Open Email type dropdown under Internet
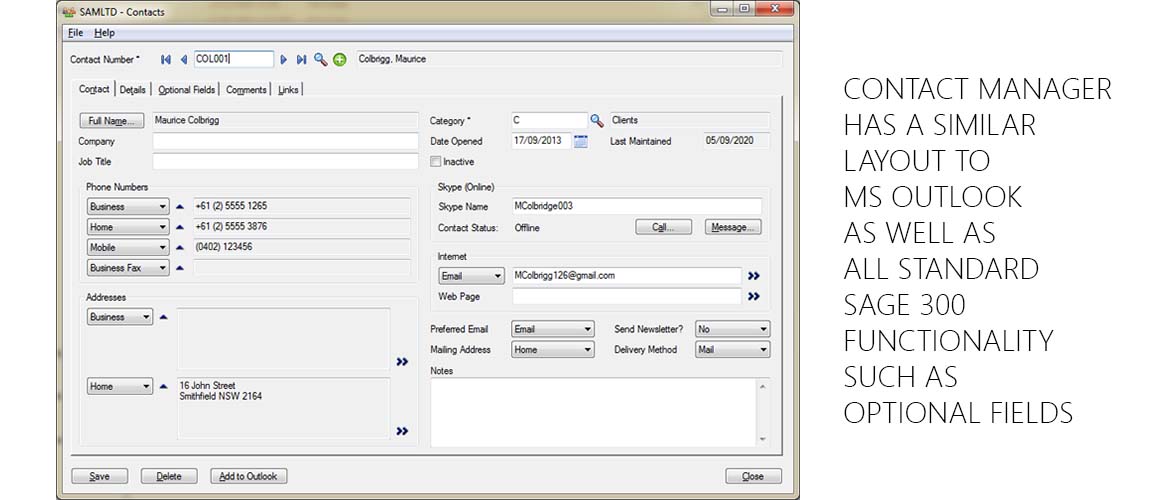The width and height of the screenshot is (1170, 500). (472, 276)
